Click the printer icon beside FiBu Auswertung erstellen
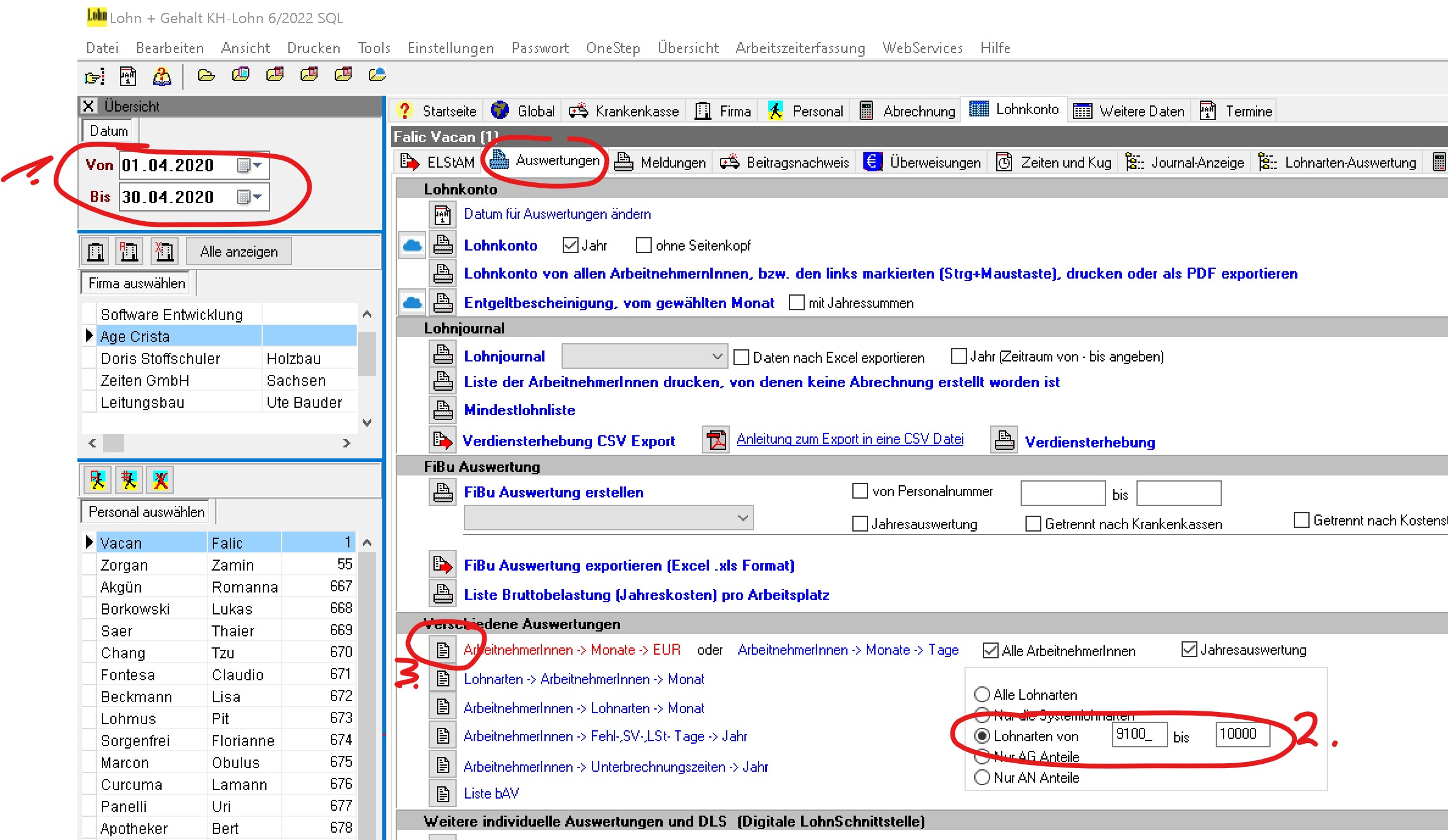Viewport: 1448px width, 840px height. (x=443, y=492)
